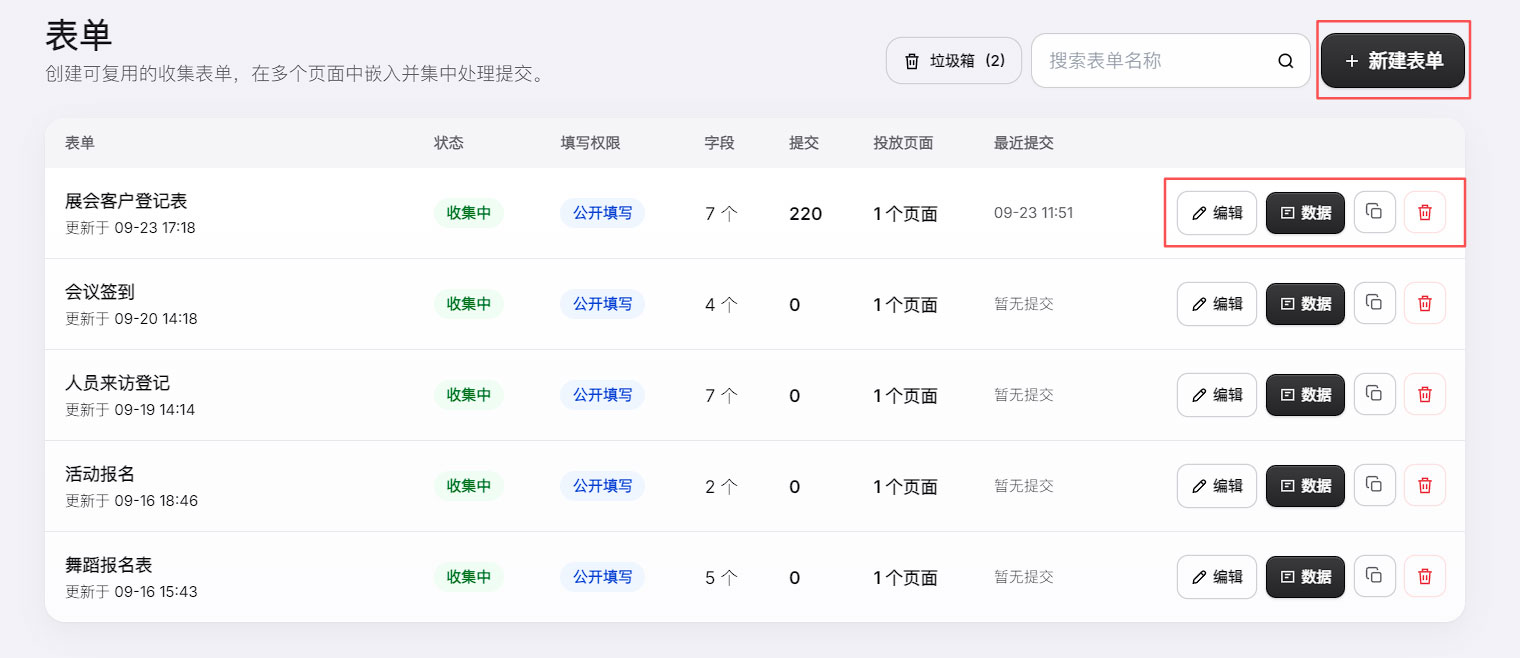Duplicate the 舞蹈报名表 form
Viewport: 1520px width, 658px height.
(1375, 576)
